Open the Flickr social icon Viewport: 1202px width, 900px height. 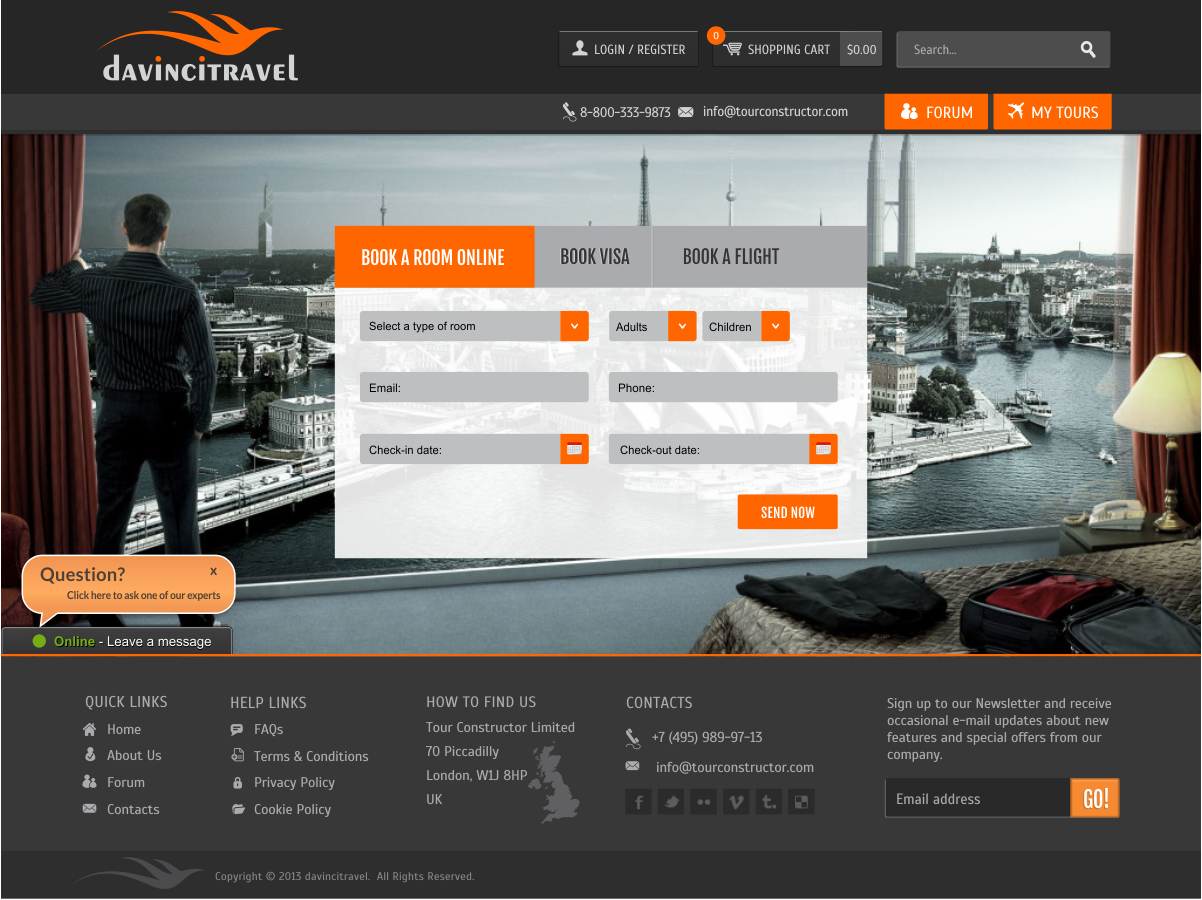click(x=704, y=802)
